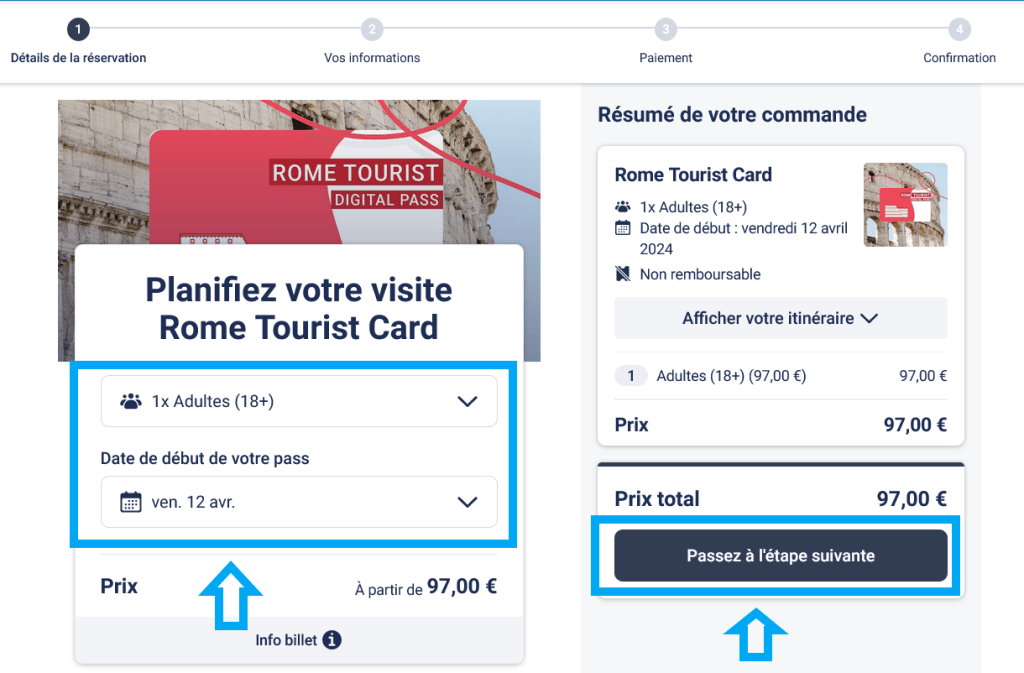Viewport: 1024px width, 673px height.
Task: Click the "Rome Tourist Card" title in summary
Action: point(693,175)
